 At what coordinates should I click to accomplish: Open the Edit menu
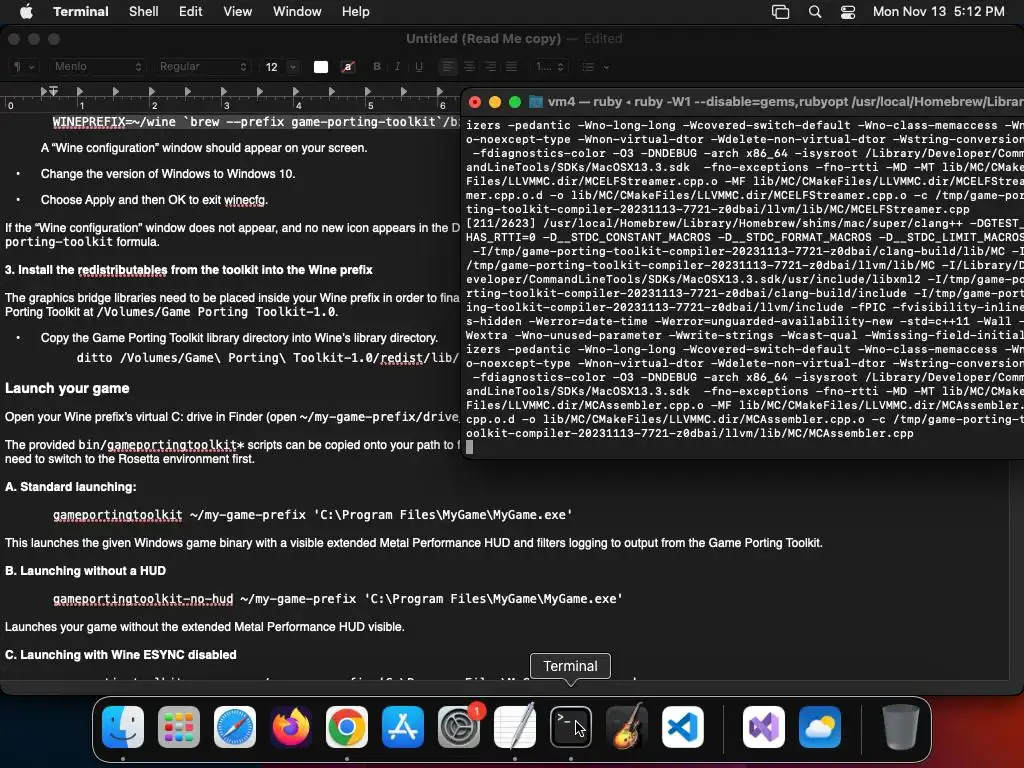coord(190,11)
